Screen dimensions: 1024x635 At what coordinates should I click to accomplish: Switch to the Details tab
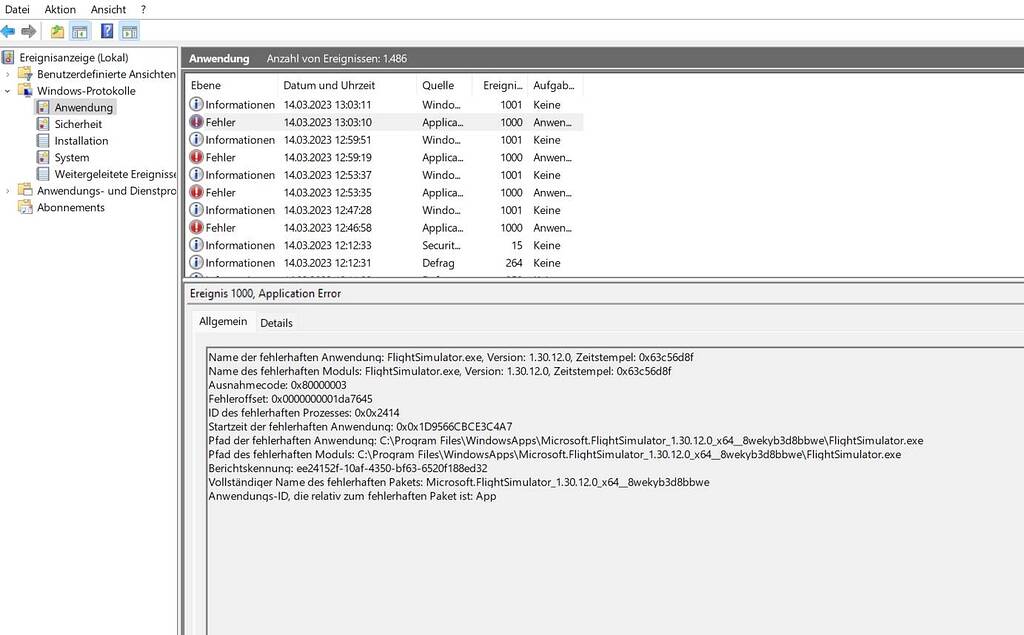[x=276, y=323]
